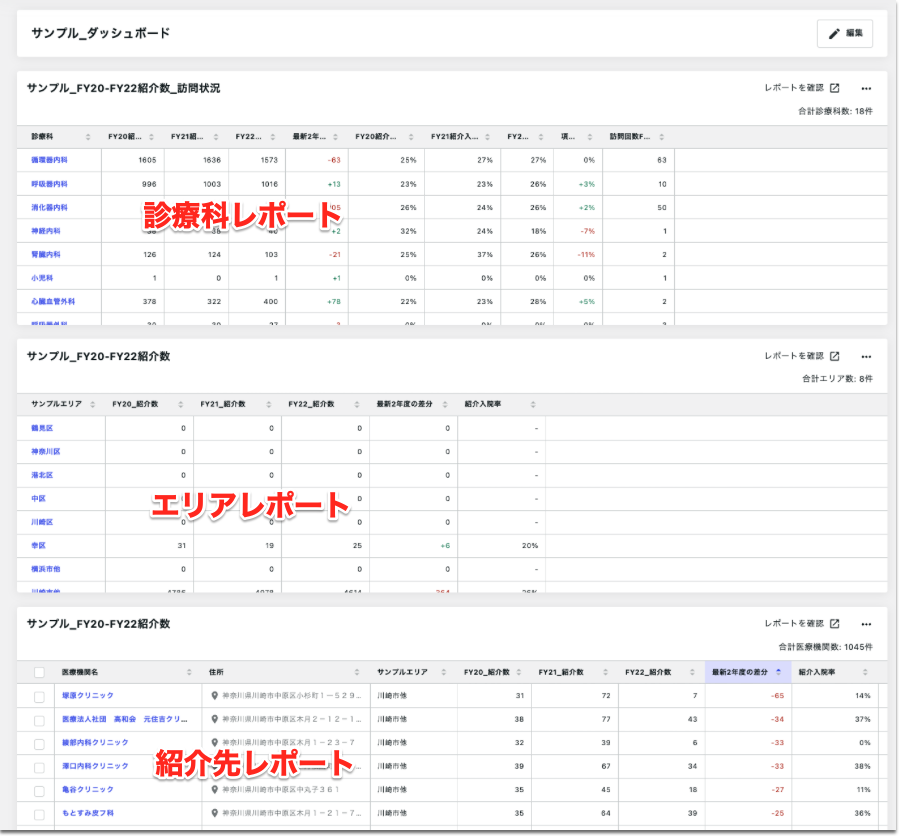This screenshot has height=836, width=900.
Task: Open the 横浜市他 area link
Action: point(46,570)
